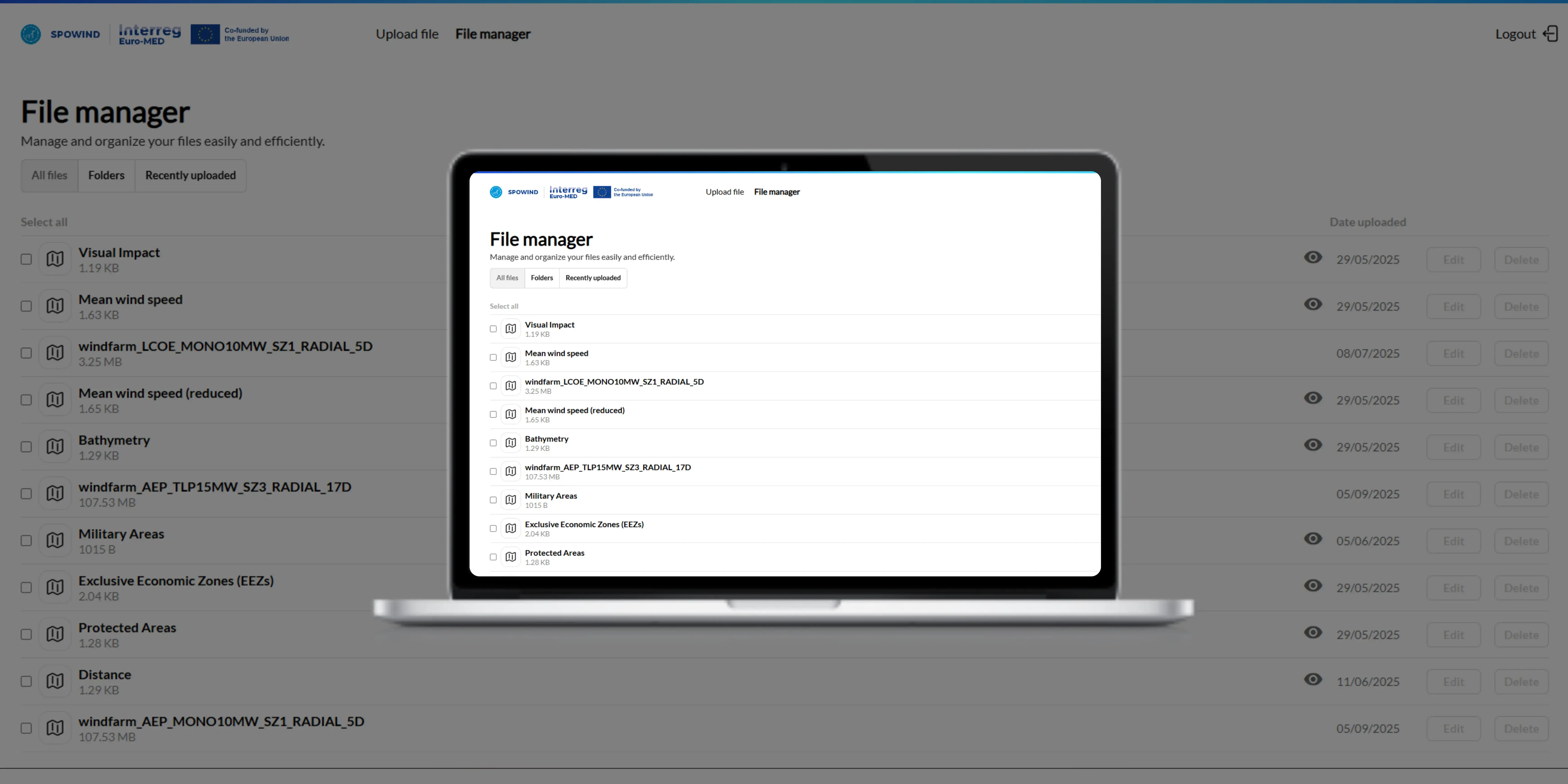The width and height of the screenshot is (1568, 784).
Task: Click the SPOWIND globe logo
Action: pyautogui.click(x=31, y=34)
